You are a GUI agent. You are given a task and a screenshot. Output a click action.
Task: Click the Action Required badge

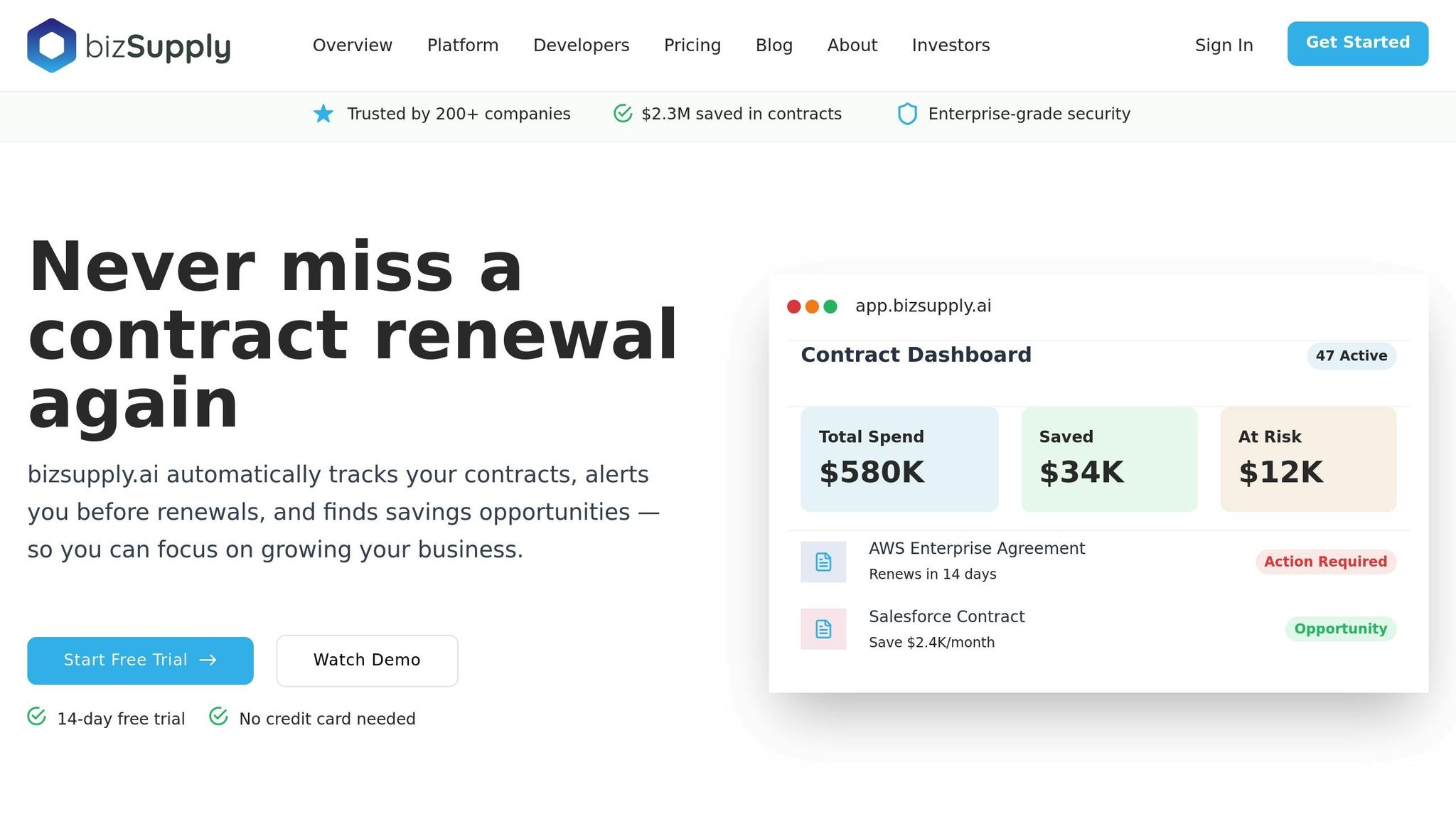point(1325,562)
